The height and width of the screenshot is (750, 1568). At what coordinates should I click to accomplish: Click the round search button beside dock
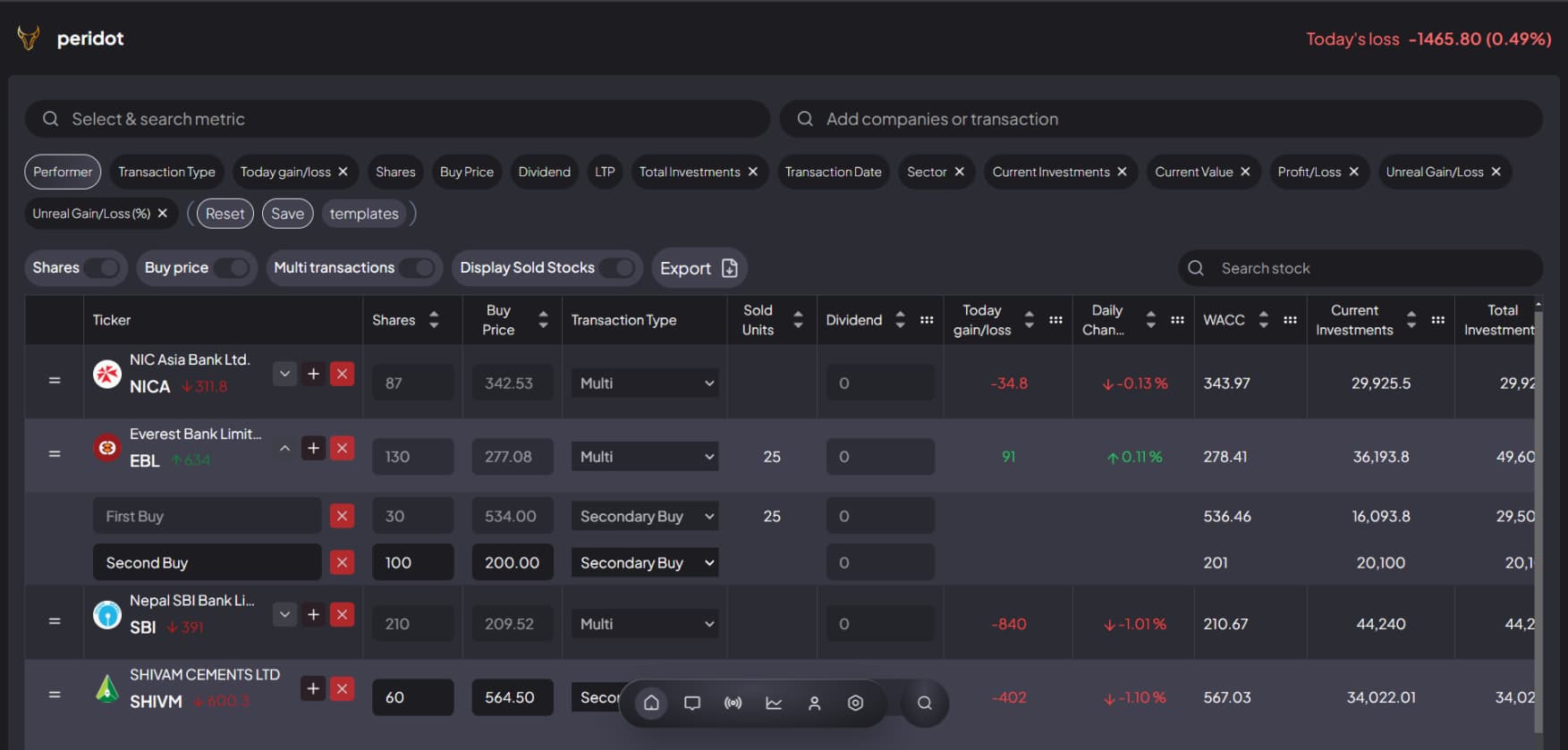click(924, 703)
